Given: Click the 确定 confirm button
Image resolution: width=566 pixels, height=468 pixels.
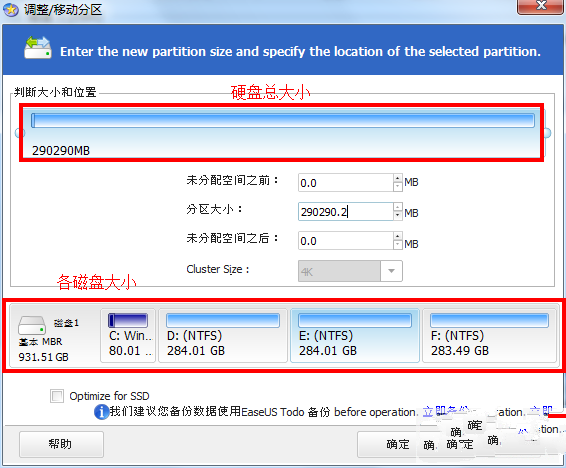Looking at the screenshot, I should 398,444.
